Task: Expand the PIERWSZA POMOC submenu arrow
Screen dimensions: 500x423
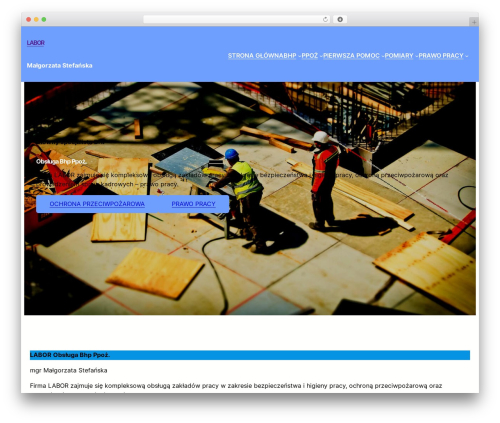Action: point(382,56)
